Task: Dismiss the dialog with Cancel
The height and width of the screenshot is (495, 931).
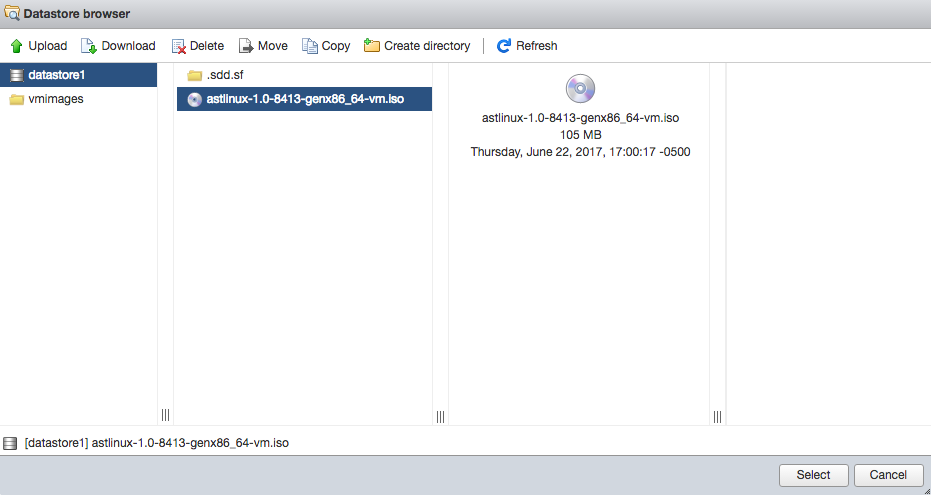Action: pos(888,475)
